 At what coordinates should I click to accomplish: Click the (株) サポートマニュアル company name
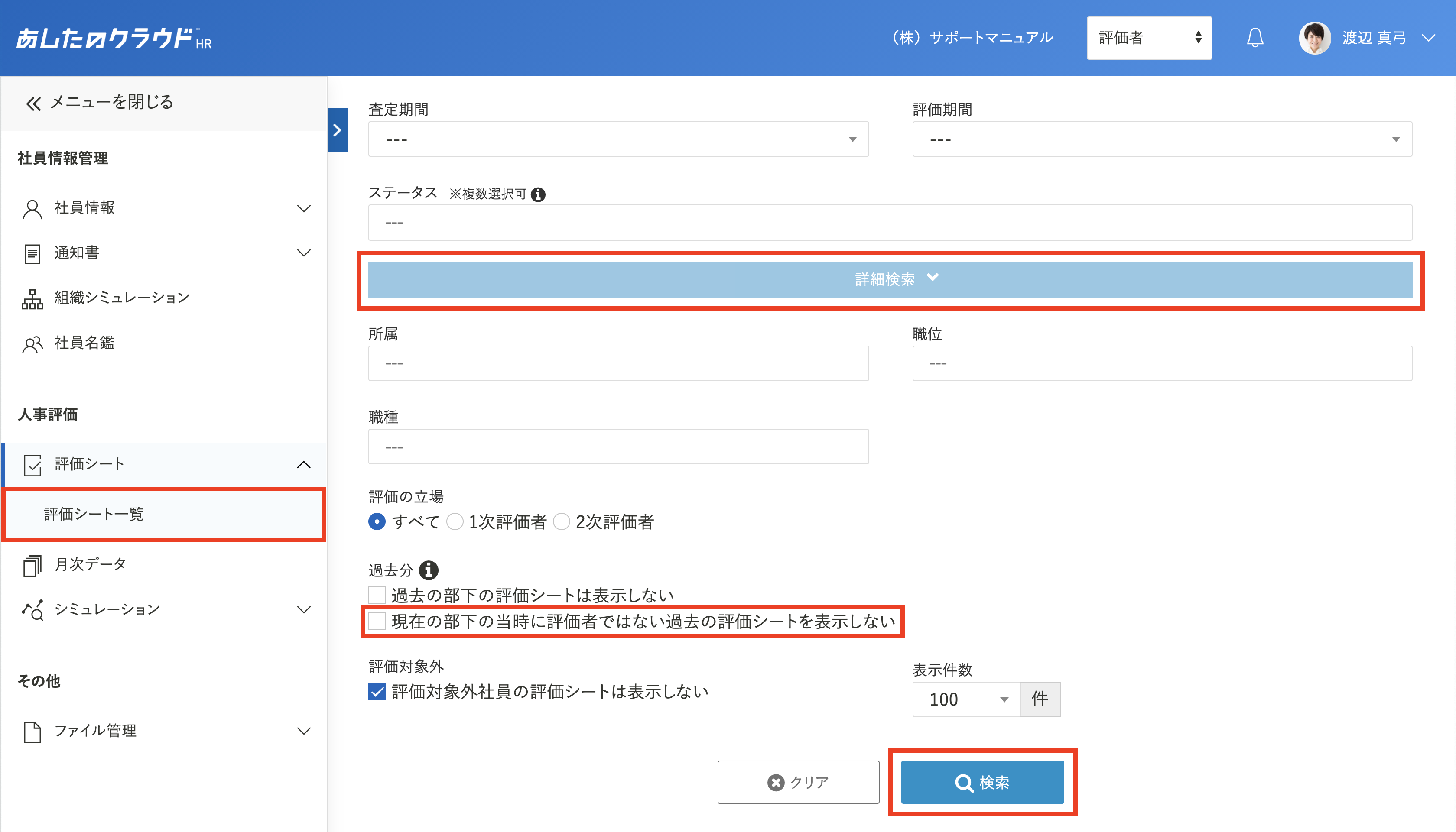point(973,38)
